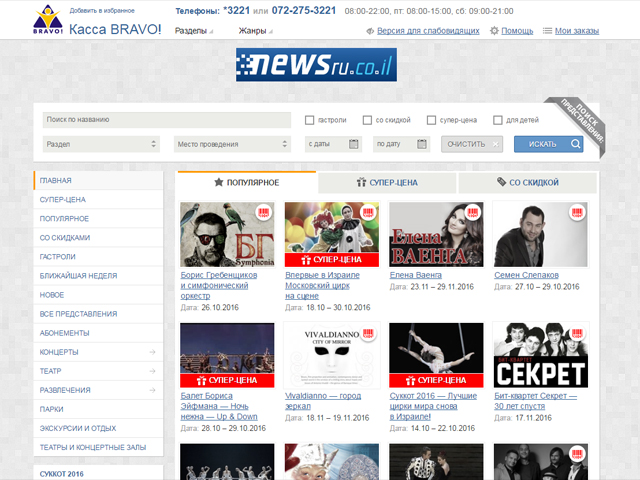The image size is (640, 480).
Task: Select ЭКСКУРСИИ И ОТДЫХ in sidebar
Action: (98, 429)
